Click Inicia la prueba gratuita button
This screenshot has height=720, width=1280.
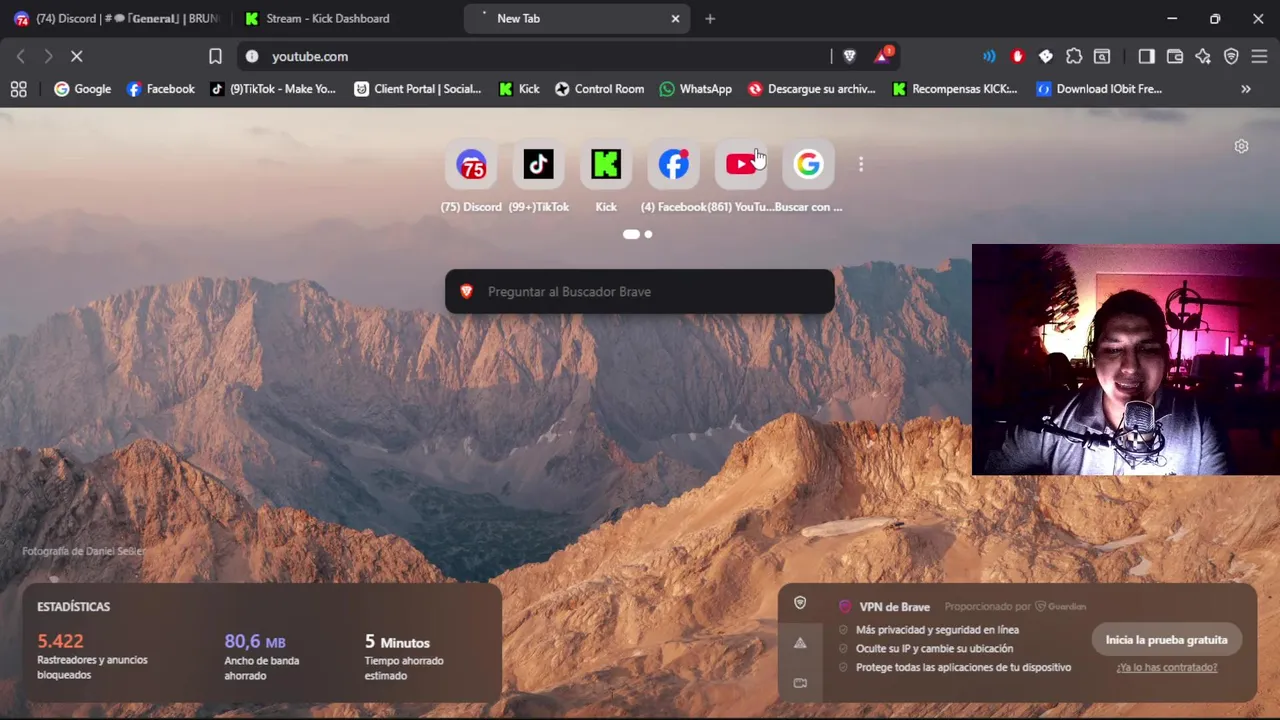1166,640
